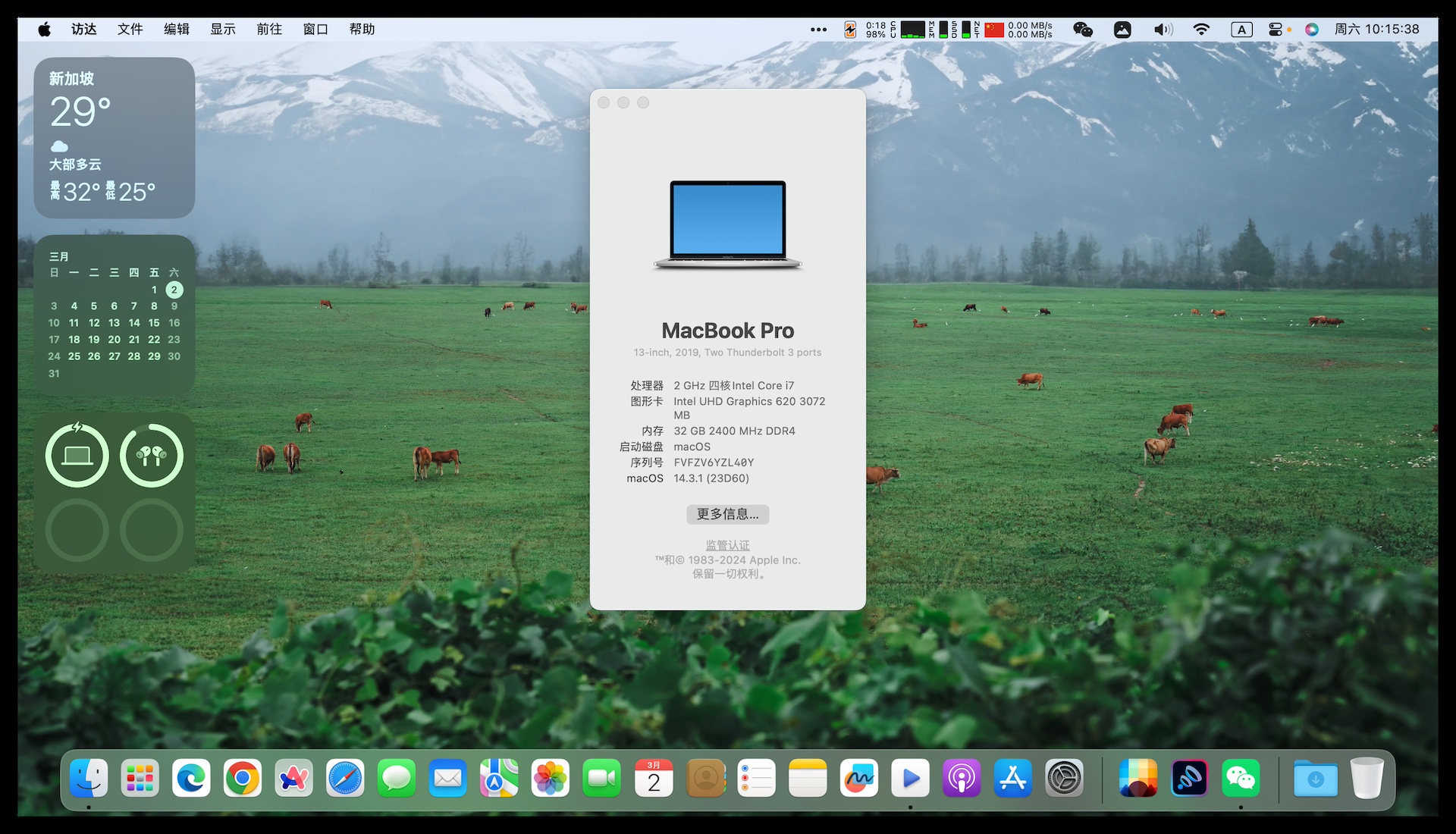1456x834 pixels.
Task: Open Calendar icon showing date 2
Action: coord(654,778)
